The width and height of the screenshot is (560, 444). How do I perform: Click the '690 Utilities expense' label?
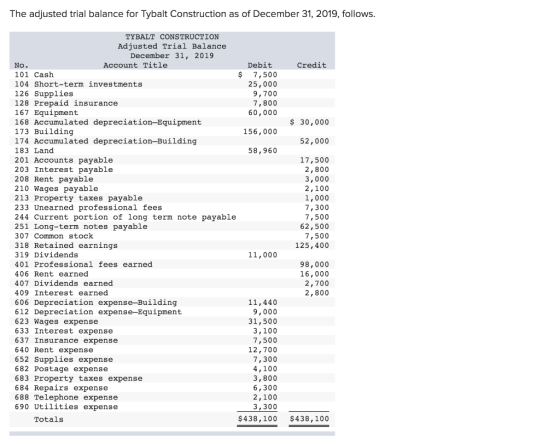point(66,407)
